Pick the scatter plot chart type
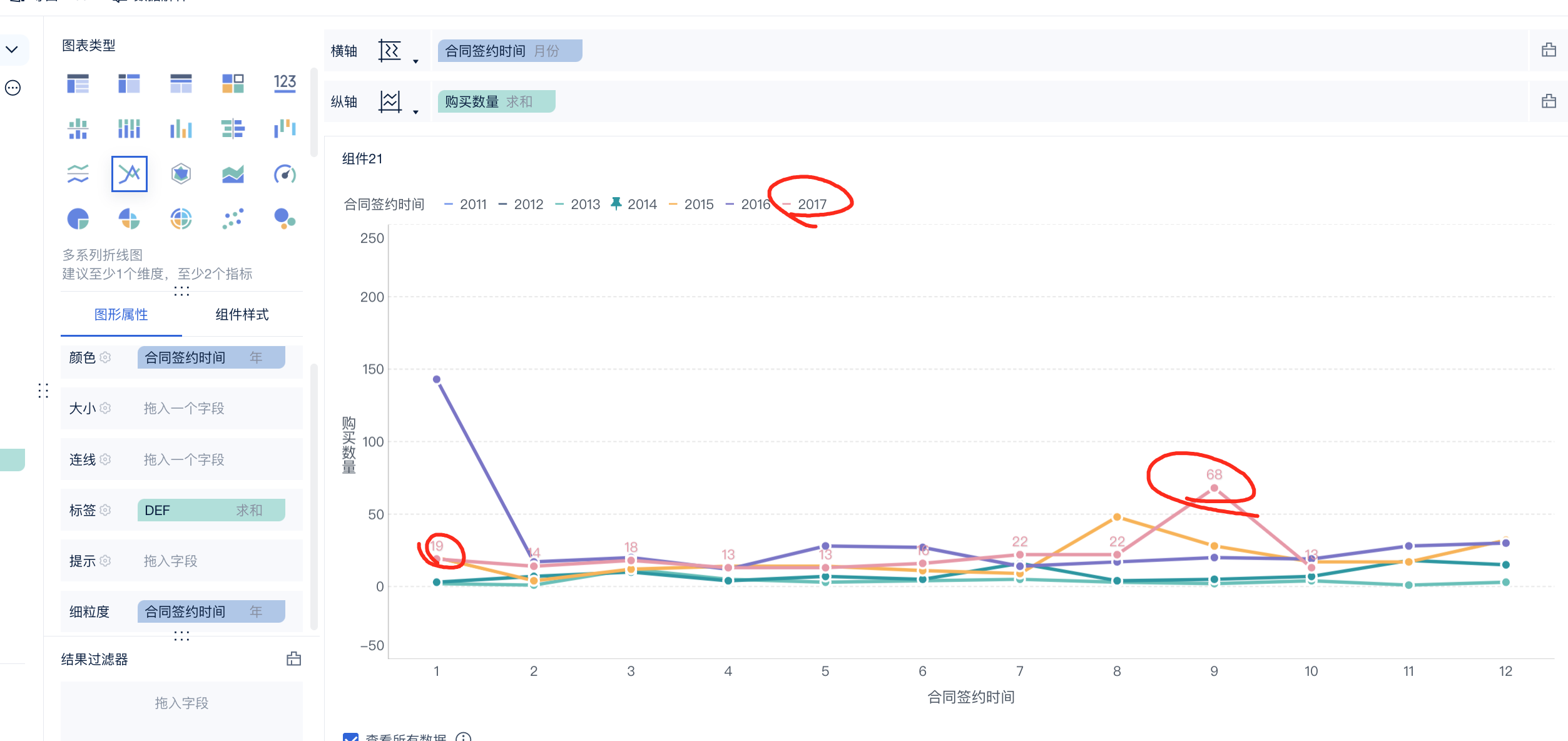1568x741 pixels. (x=233, y=219)
